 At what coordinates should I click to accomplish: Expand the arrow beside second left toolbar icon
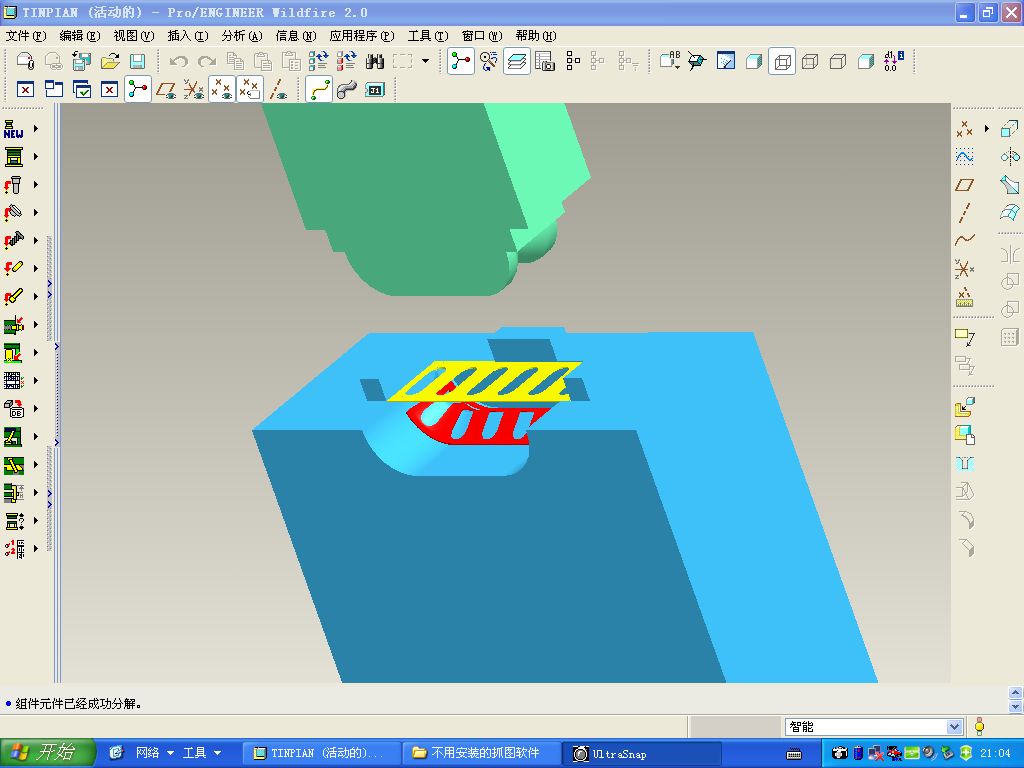36,157
